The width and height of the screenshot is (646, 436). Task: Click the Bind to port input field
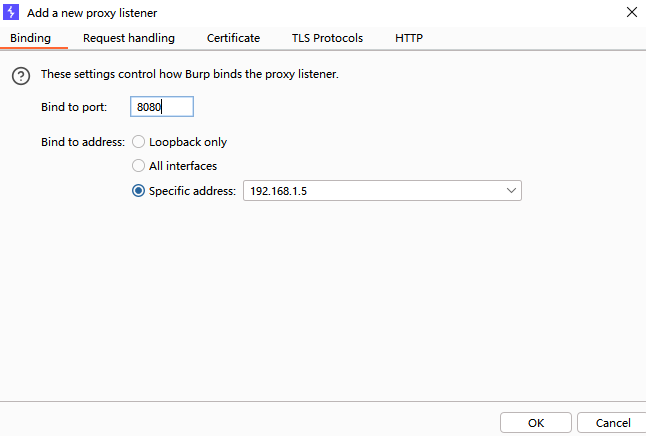pos(162,107)
